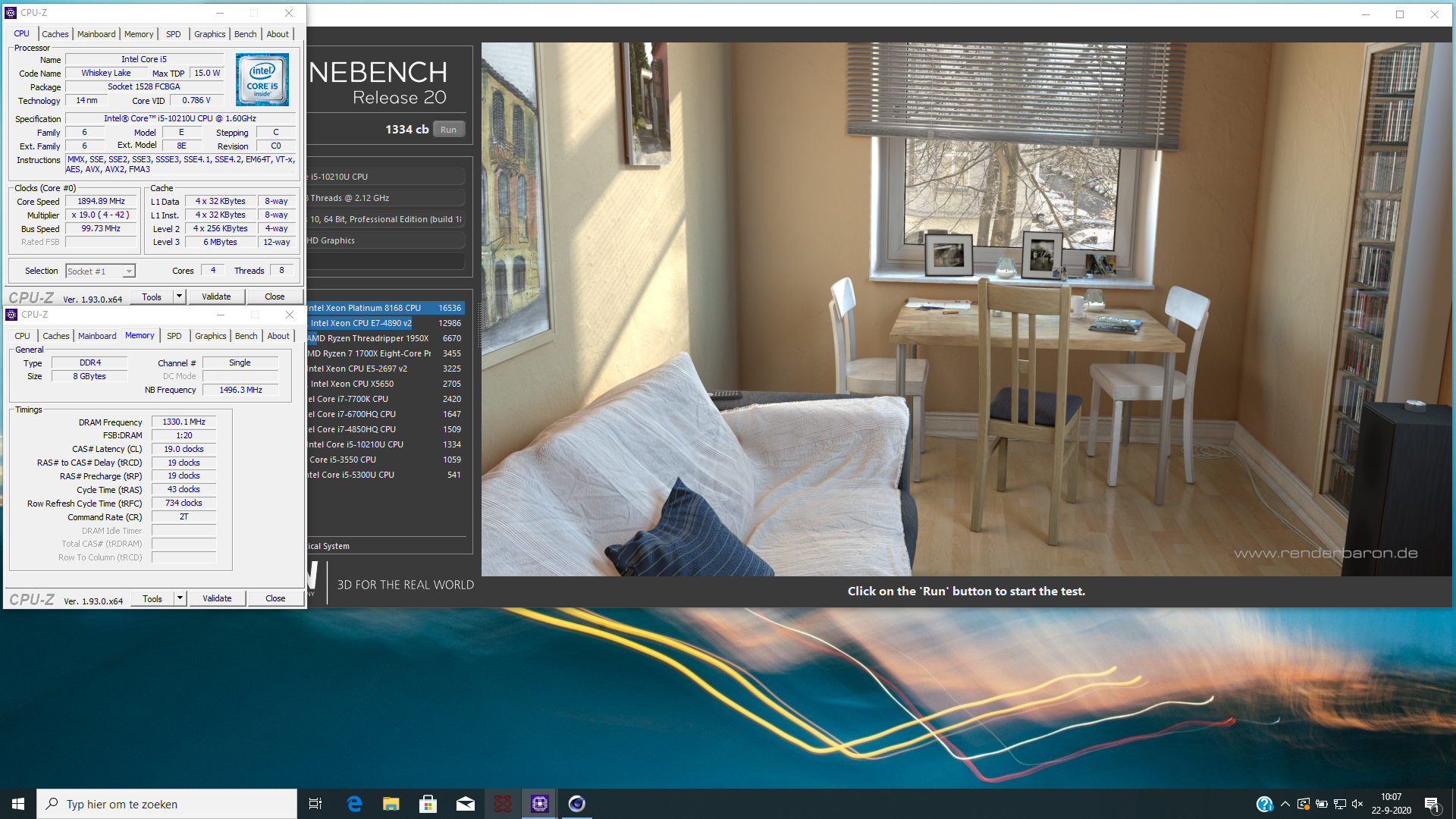Click the CPU-Z title bar icon of memory window
Screen dimensions: 1456x819
click(x=11, y=315)
